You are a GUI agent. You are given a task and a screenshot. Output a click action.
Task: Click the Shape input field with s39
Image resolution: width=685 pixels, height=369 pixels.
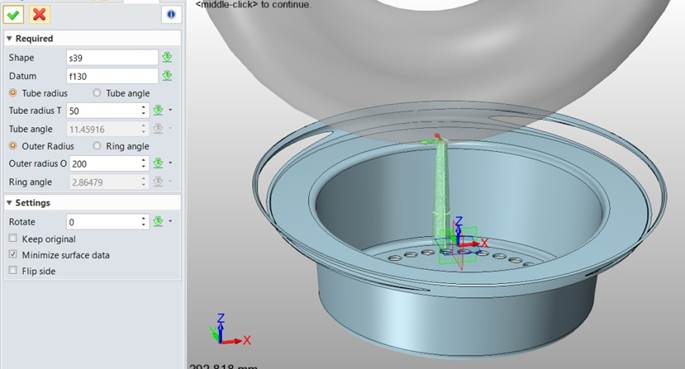pyautogui.click(x=112, y=58)
